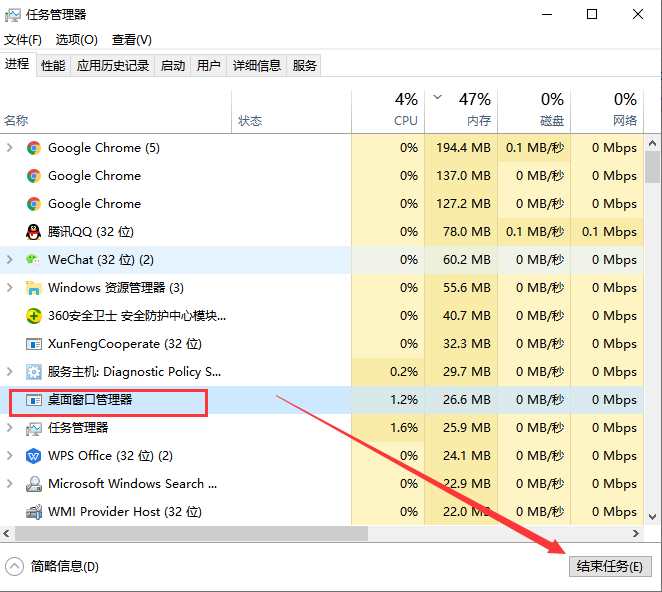662x592 pixels.
Task: Select the 腾讯QQ (32 位) row
Action: [322, 232]
